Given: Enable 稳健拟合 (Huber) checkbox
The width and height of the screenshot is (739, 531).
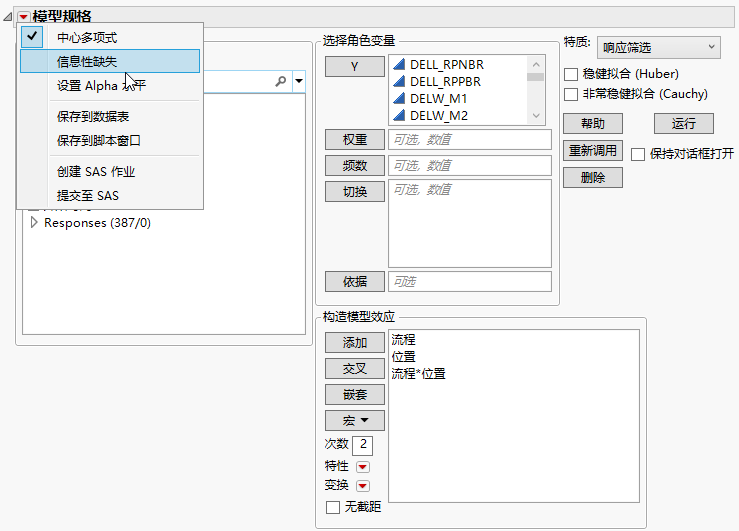Looking at the screenshot, I should point(571,74).
